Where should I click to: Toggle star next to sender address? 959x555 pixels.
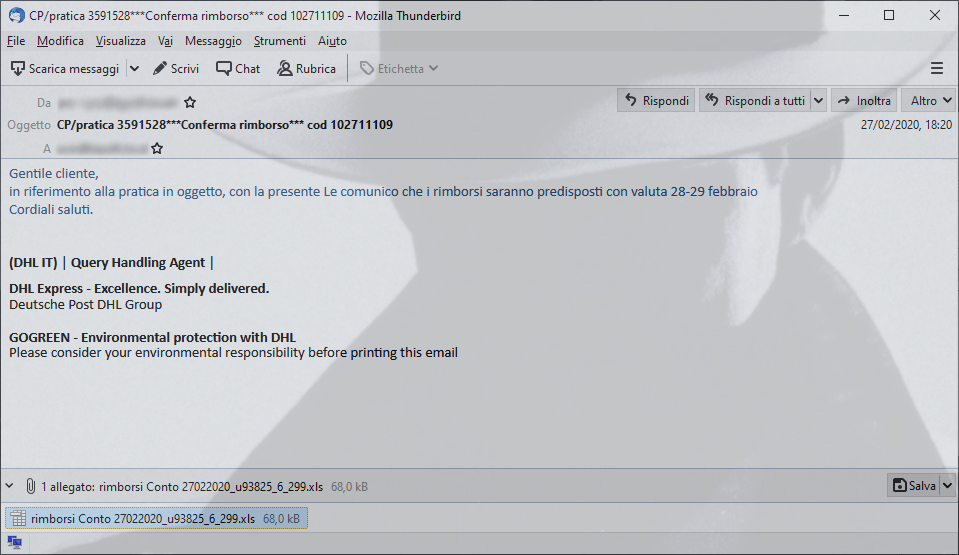pyautogui.click(x=190, y=102)
